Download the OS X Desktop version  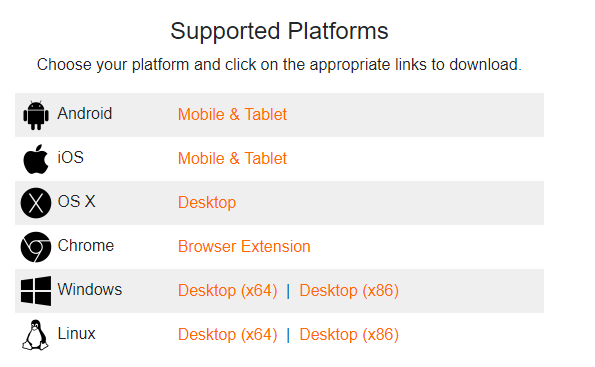(207, 203)
